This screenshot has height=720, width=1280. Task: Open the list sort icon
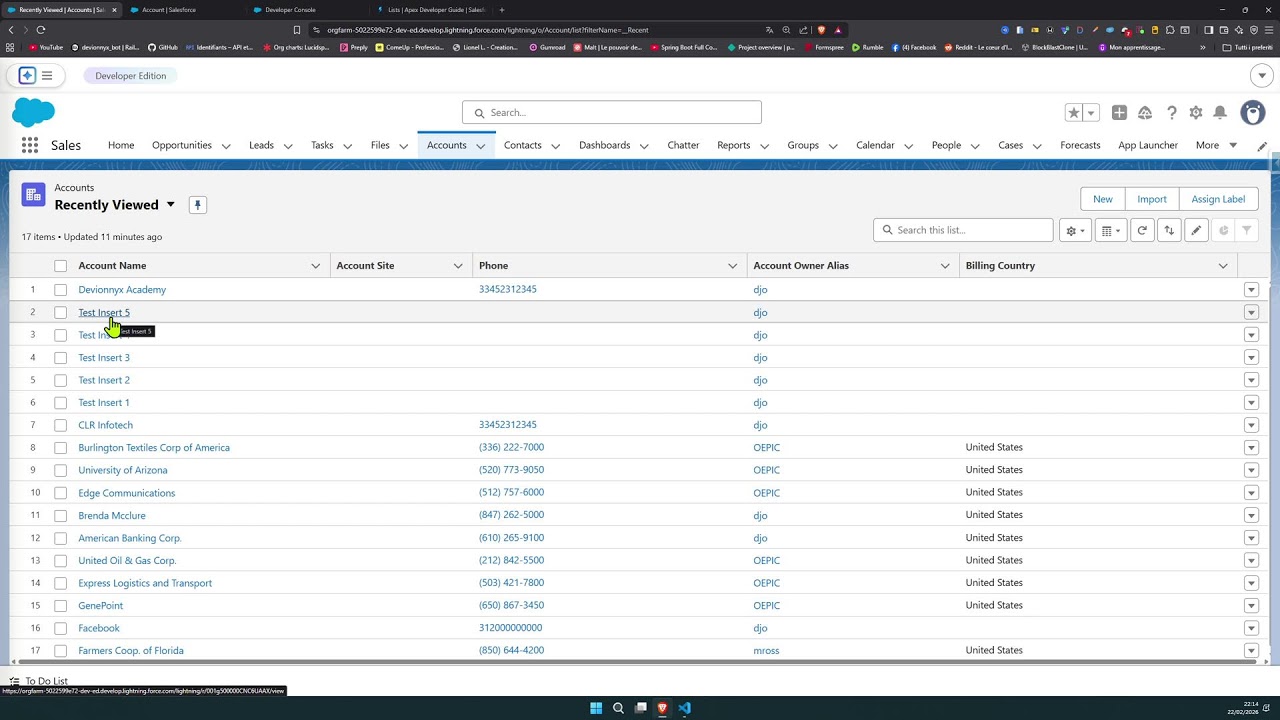click(x=1169, y=230)
